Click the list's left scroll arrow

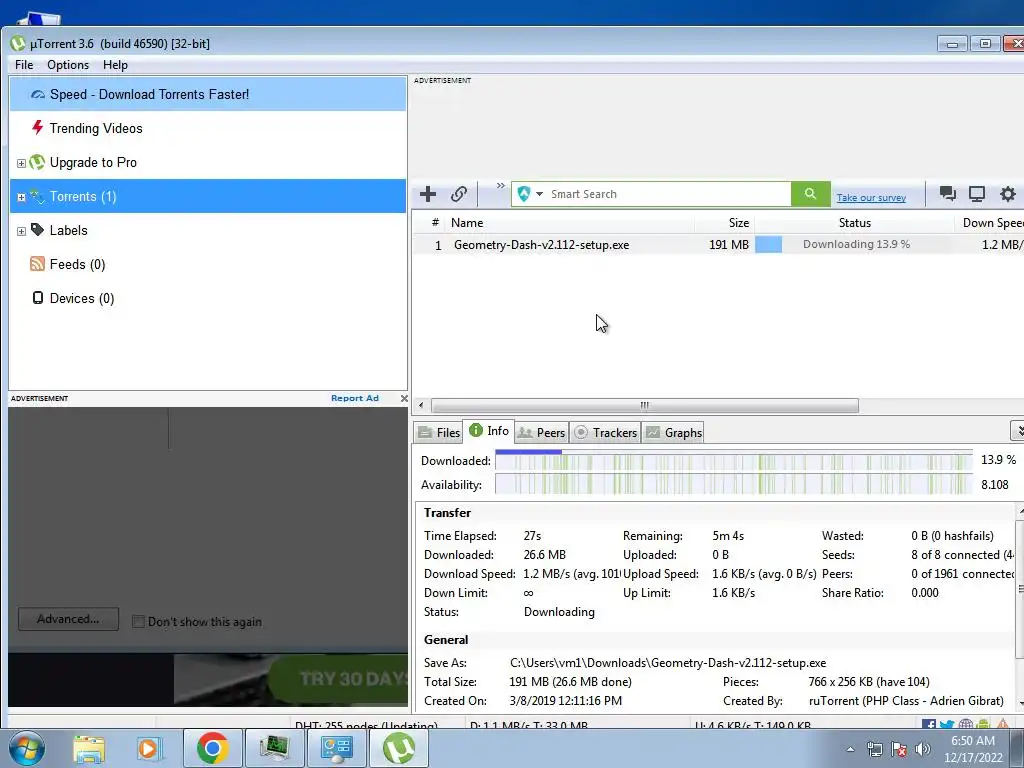(421, 406)
